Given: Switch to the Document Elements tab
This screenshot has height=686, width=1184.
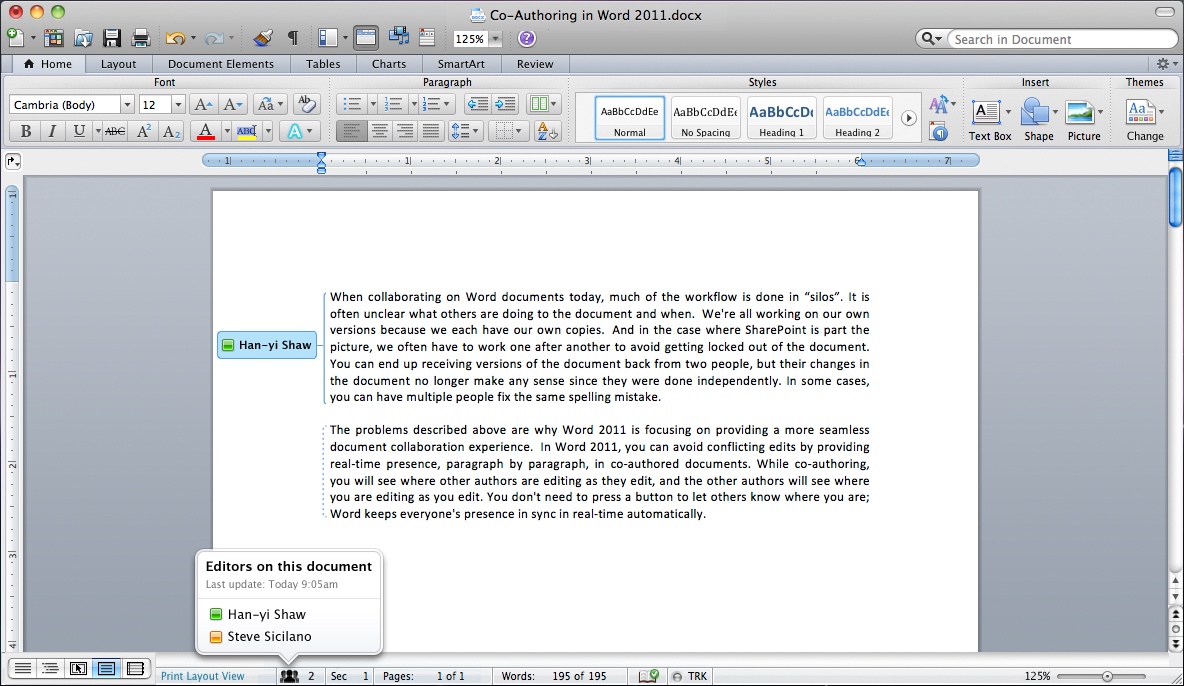Looking at the screenshot, I should (x=220, y=64).
